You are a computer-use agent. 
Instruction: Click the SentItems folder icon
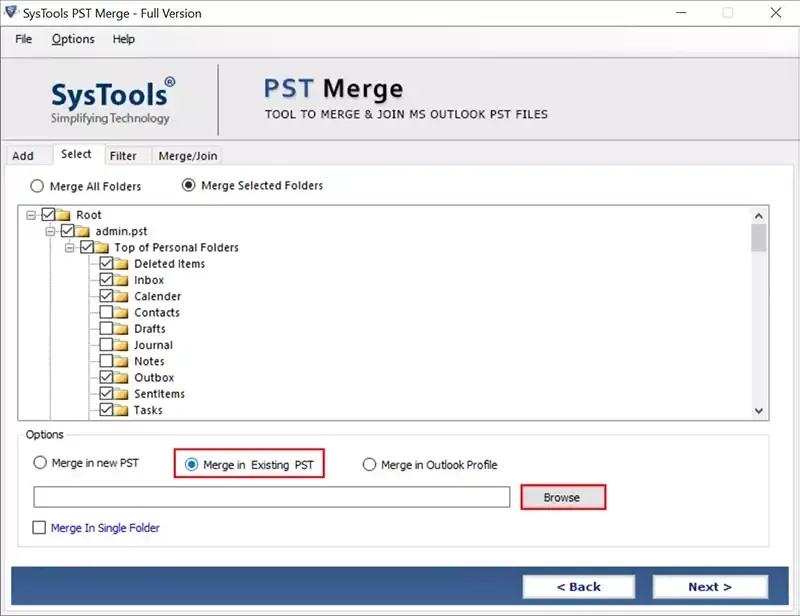point(121,394)
